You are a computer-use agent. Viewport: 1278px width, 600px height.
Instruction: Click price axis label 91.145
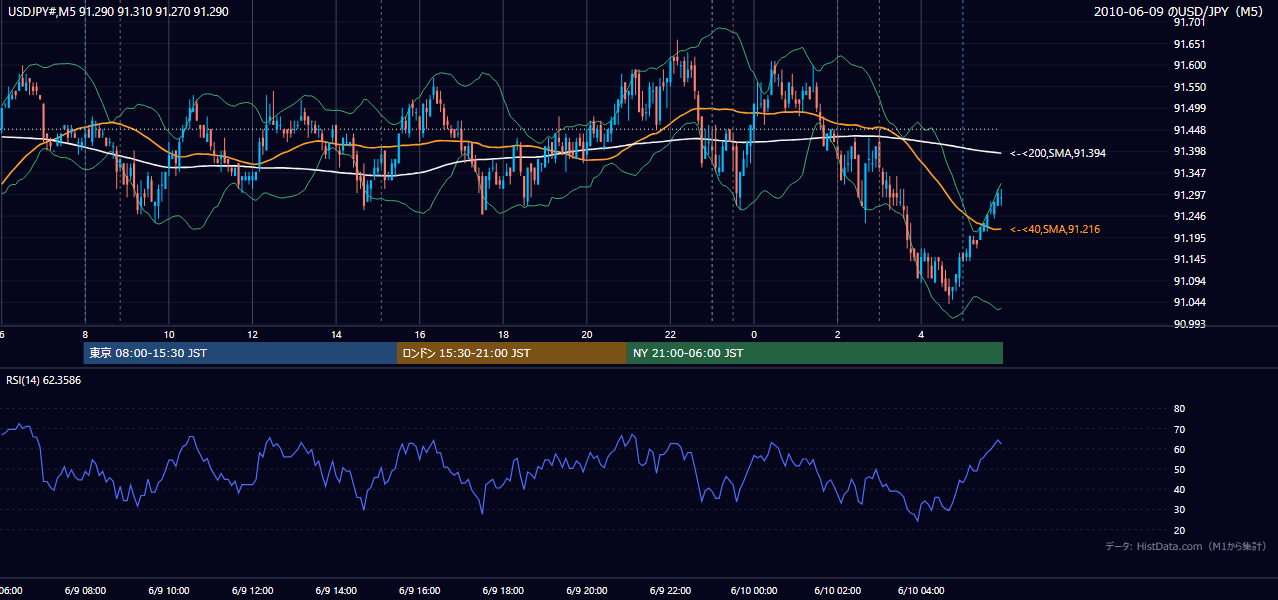point(1189,259)
